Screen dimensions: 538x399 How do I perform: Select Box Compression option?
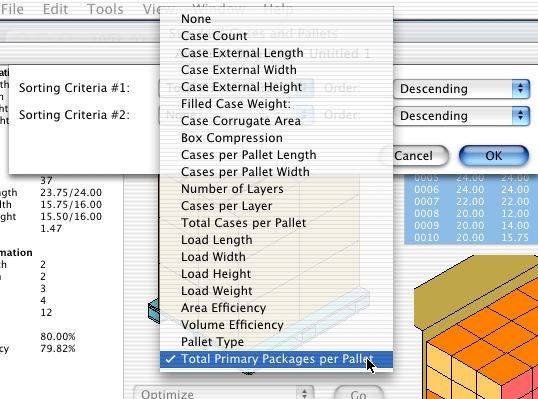(276, 138)
